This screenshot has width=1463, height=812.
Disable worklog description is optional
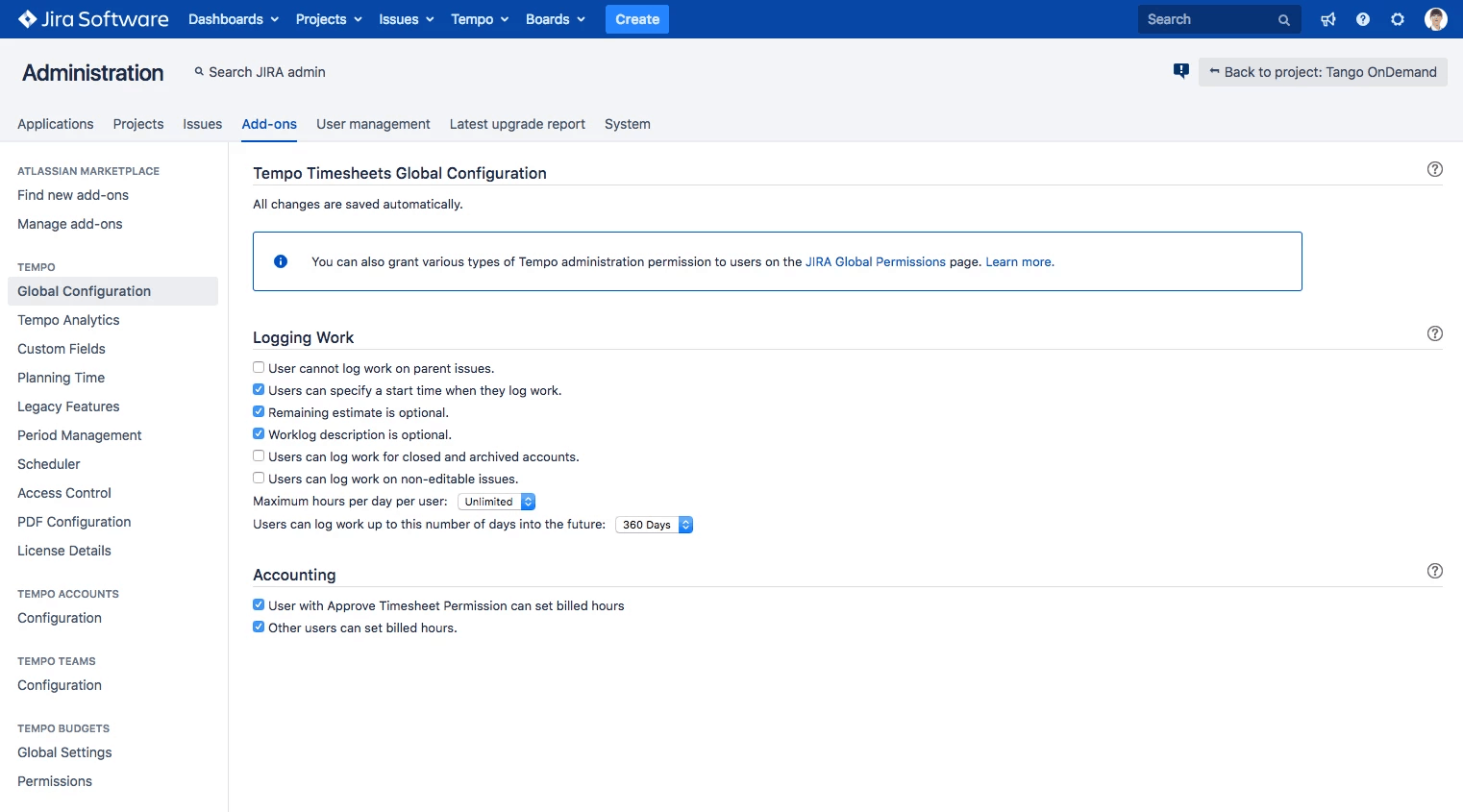point(258,432)
